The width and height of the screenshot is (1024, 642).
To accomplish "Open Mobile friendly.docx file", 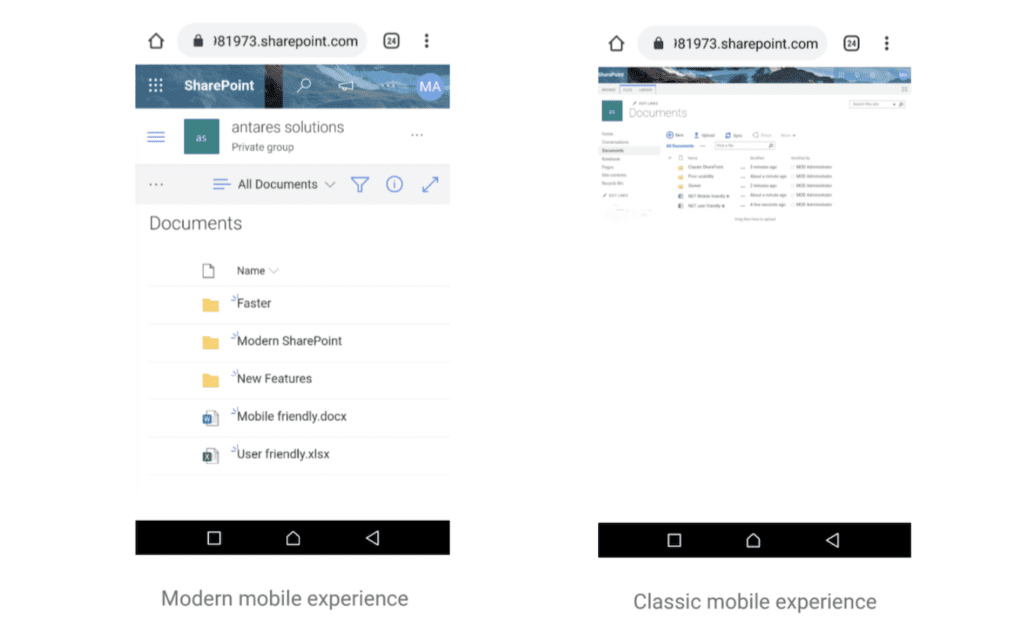I will tap(292, 417).
